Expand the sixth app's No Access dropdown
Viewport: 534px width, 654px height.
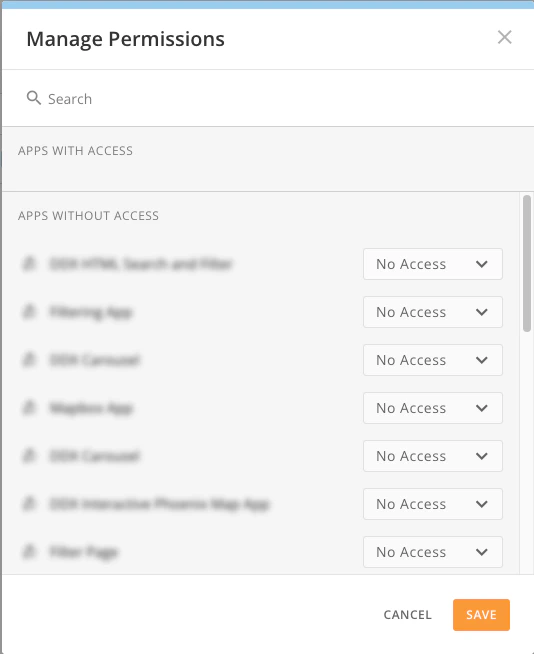pos(433,504)
